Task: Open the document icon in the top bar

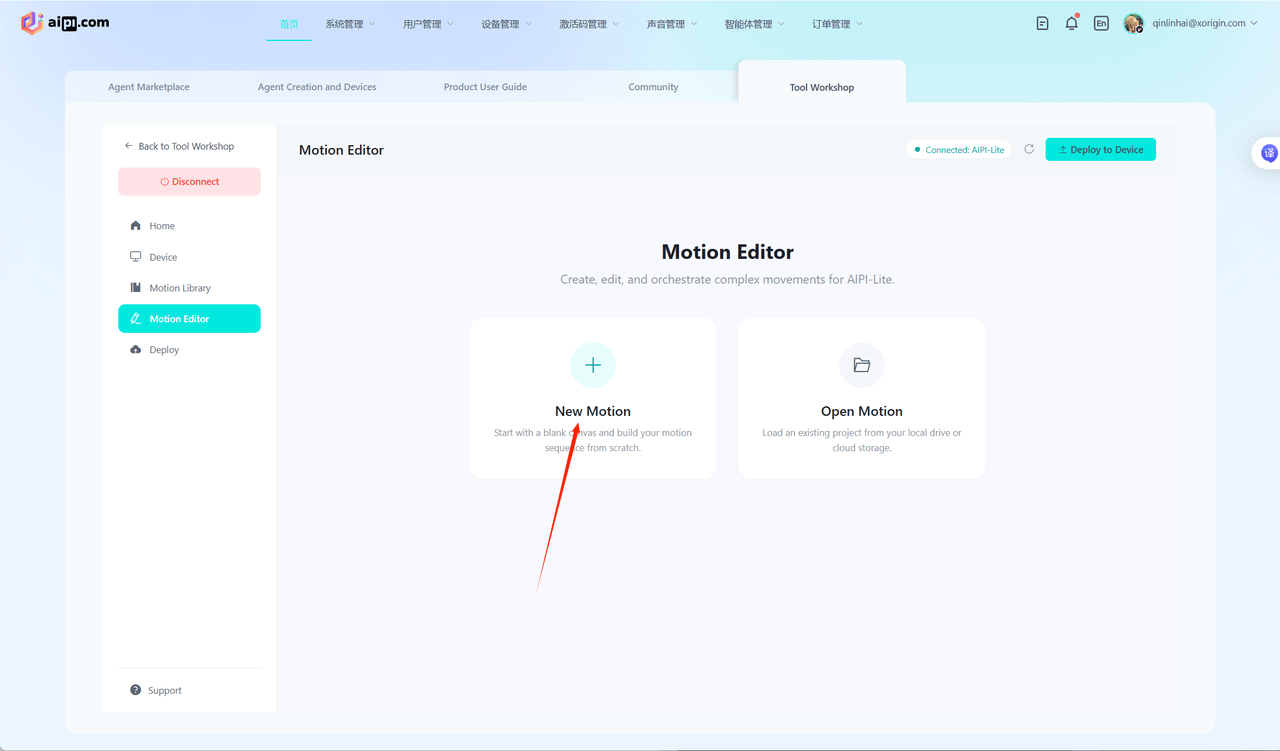Action: (1042, 23)
